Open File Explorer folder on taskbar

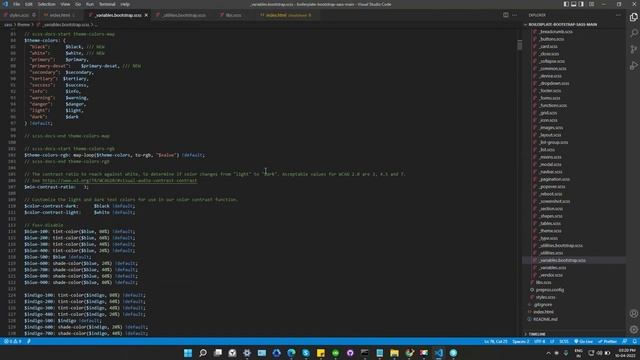[394, 353]
